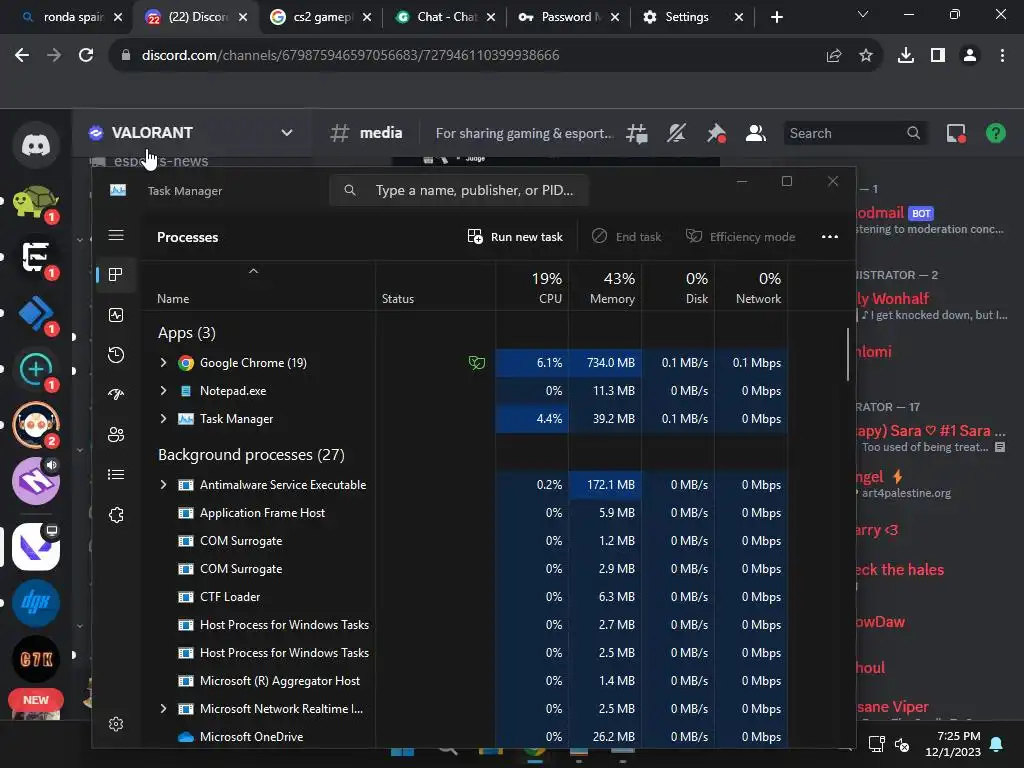Screen dimensions: 1024x768
Task: Sort processes by Name column header
Action: [x=258, y=287]
